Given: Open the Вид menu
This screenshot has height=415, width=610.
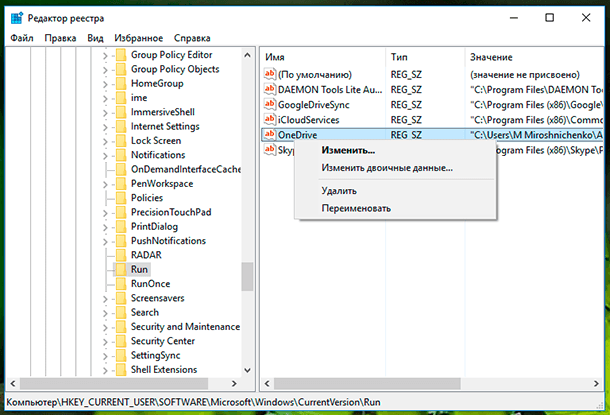Looking at the screenshot, I should pos(95,38).
